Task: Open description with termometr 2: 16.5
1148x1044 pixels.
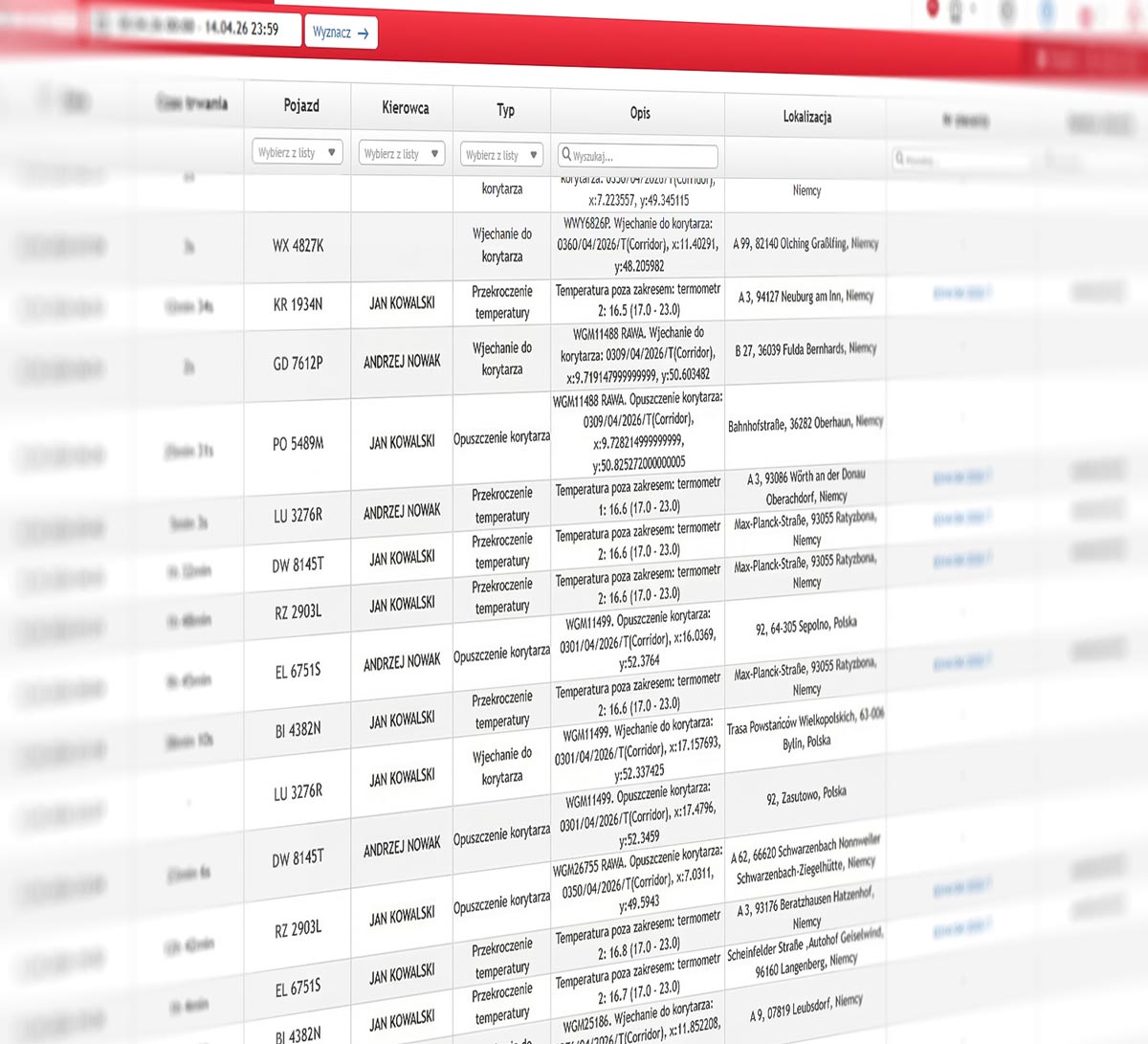Action: 638,300
